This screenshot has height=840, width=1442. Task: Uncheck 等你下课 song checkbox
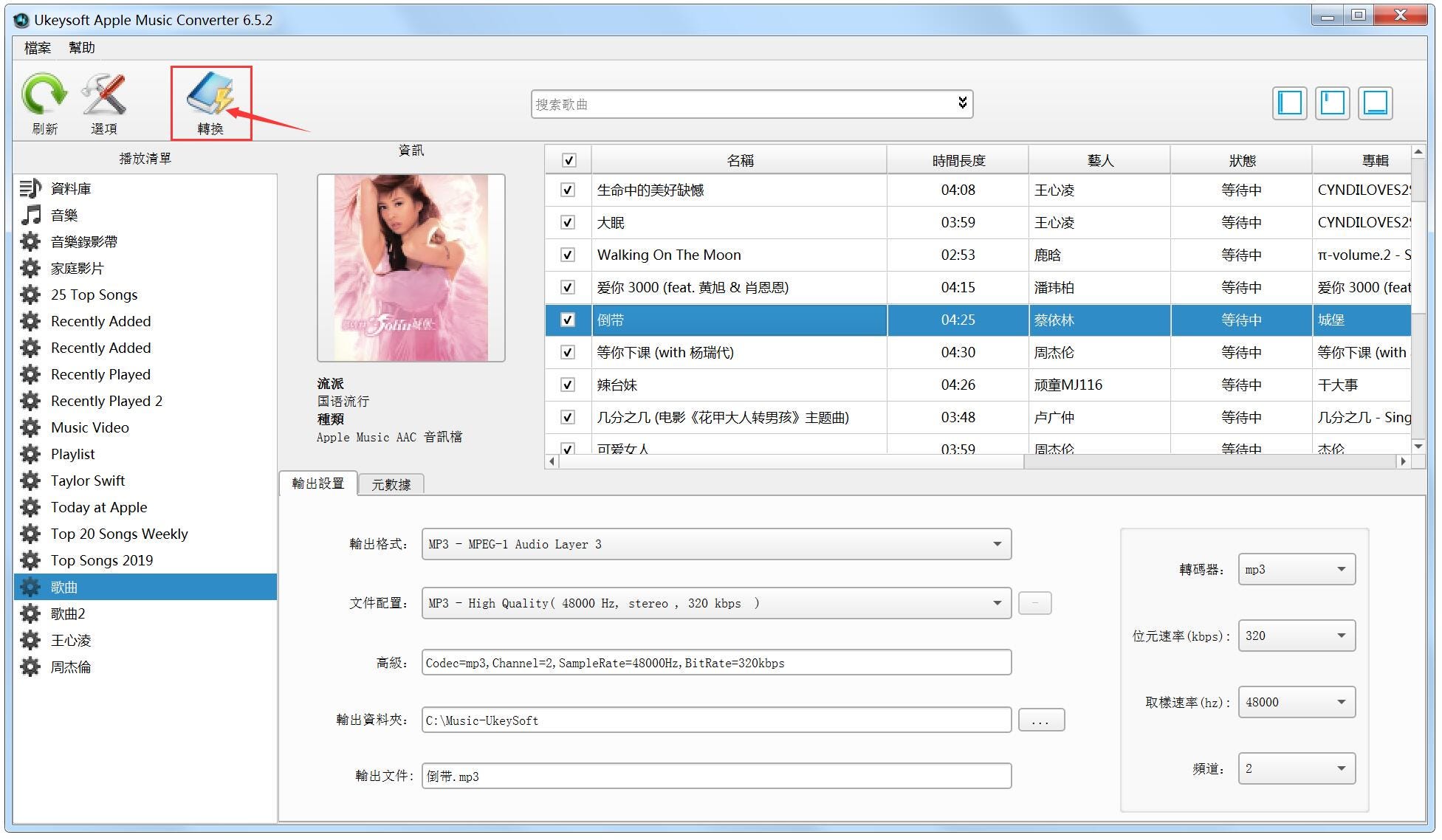pyautogui.click(x=567, y=352)
